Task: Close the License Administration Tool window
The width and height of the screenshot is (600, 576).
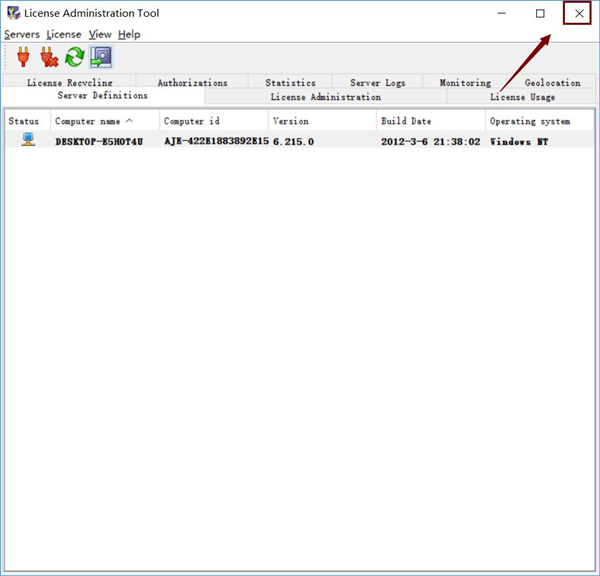Action: click(579, 13)
